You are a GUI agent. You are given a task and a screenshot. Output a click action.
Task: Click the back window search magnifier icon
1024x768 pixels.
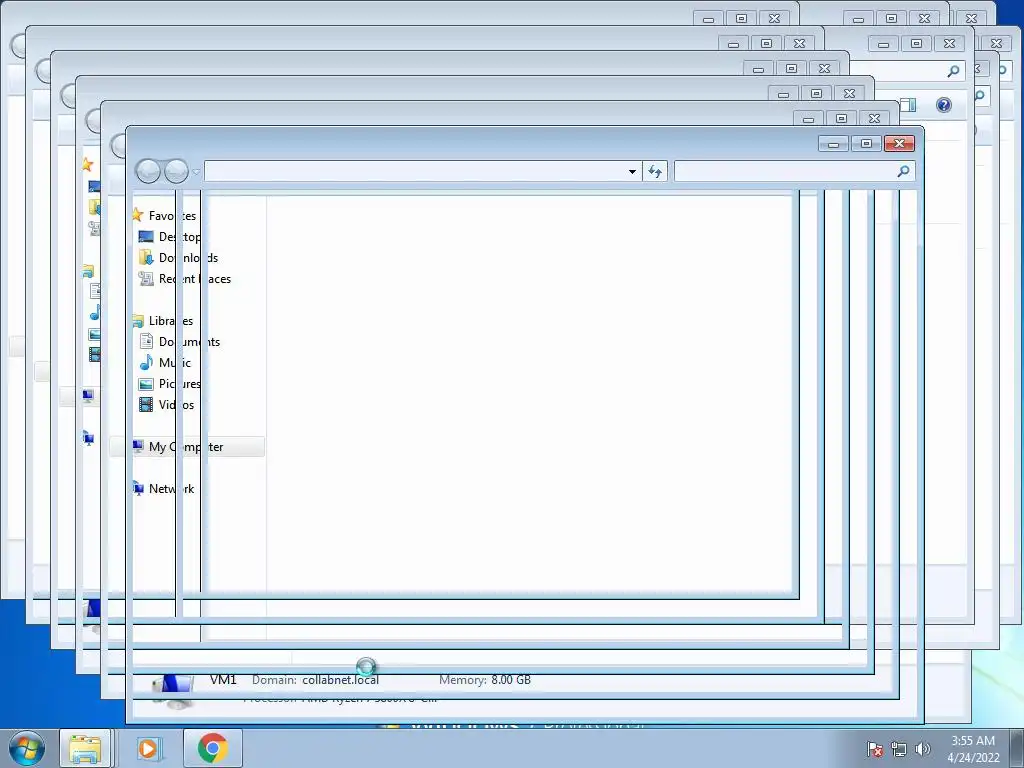click(x=953, y=71)
